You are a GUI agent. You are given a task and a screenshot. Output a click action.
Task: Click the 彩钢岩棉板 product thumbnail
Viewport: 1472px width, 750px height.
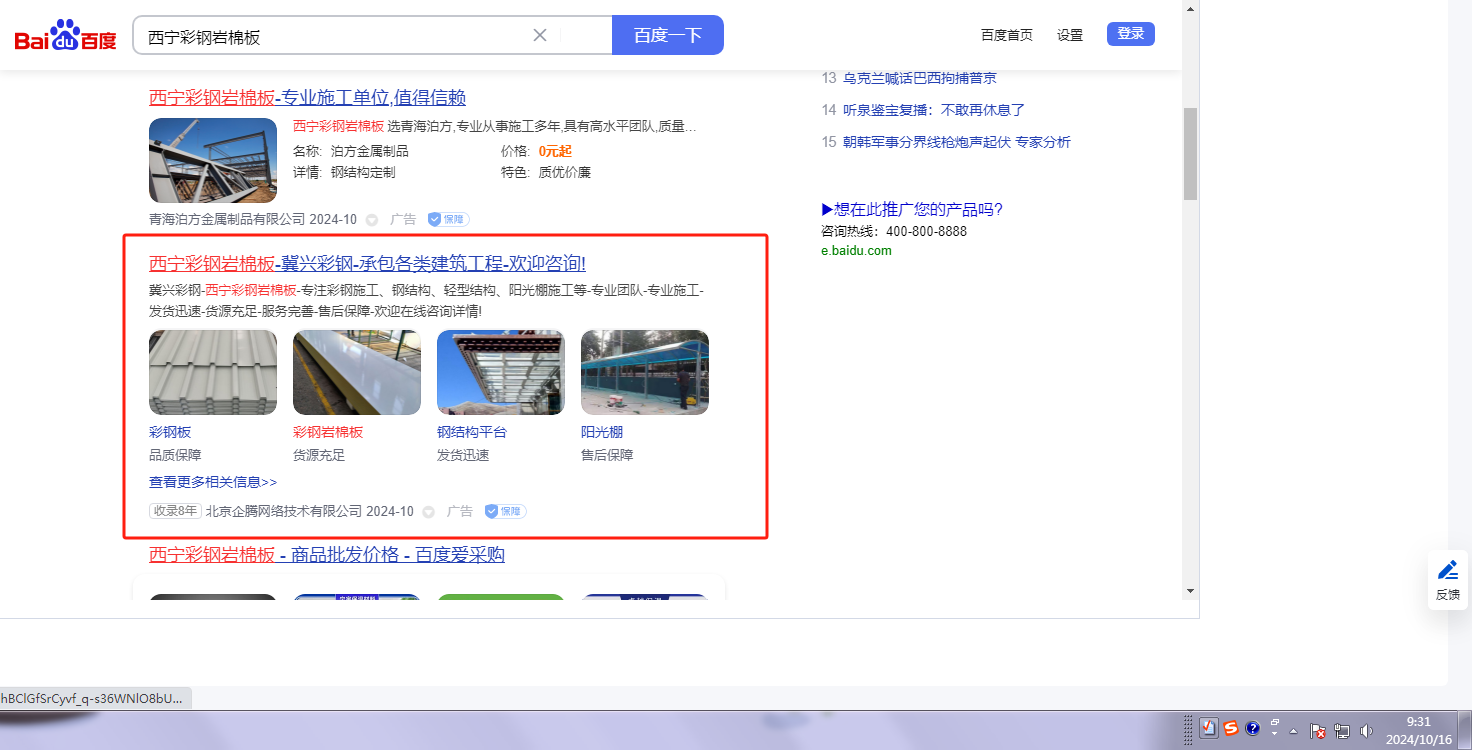357,372
